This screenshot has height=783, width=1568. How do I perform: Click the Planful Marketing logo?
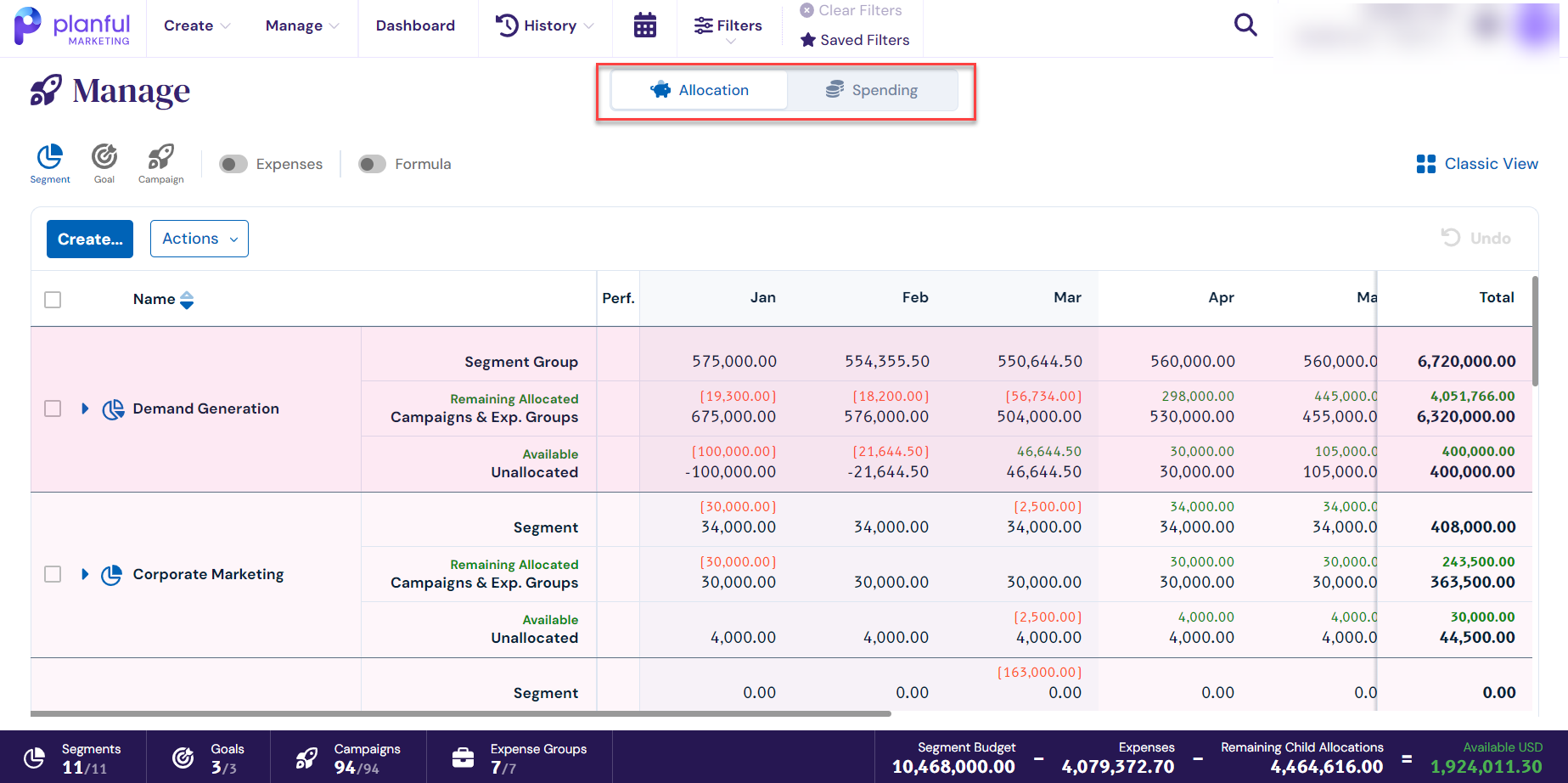click(72, 26)
